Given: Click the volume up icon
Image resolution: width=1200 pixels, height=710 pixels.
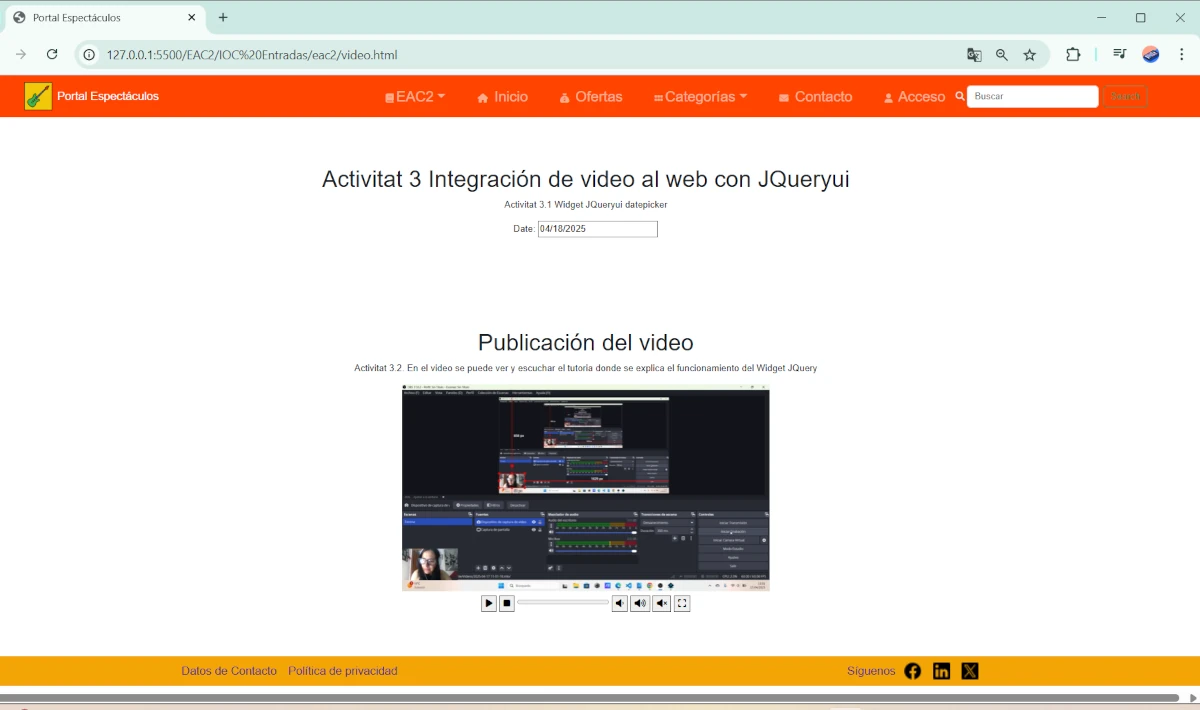Looking at the screenshot, I should (640, 603).
